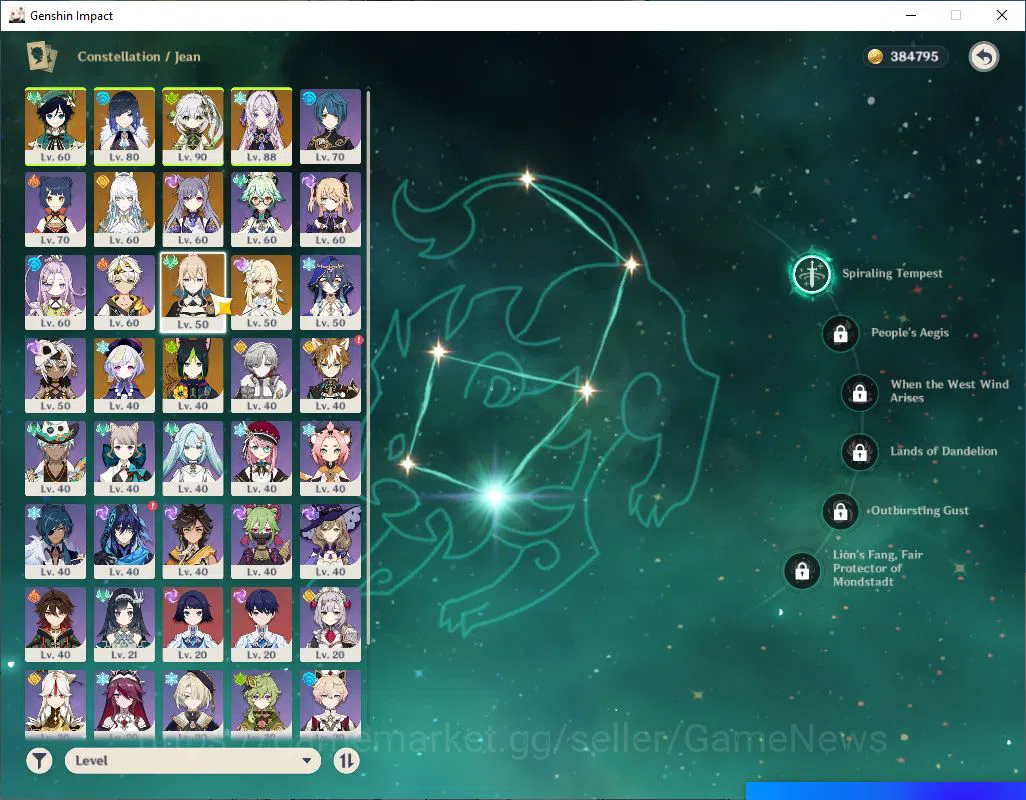The width and height of the screenshot is (1026, 800).
Task: Click the red alert badge on Gorou's card
Action: click(359, 340)
